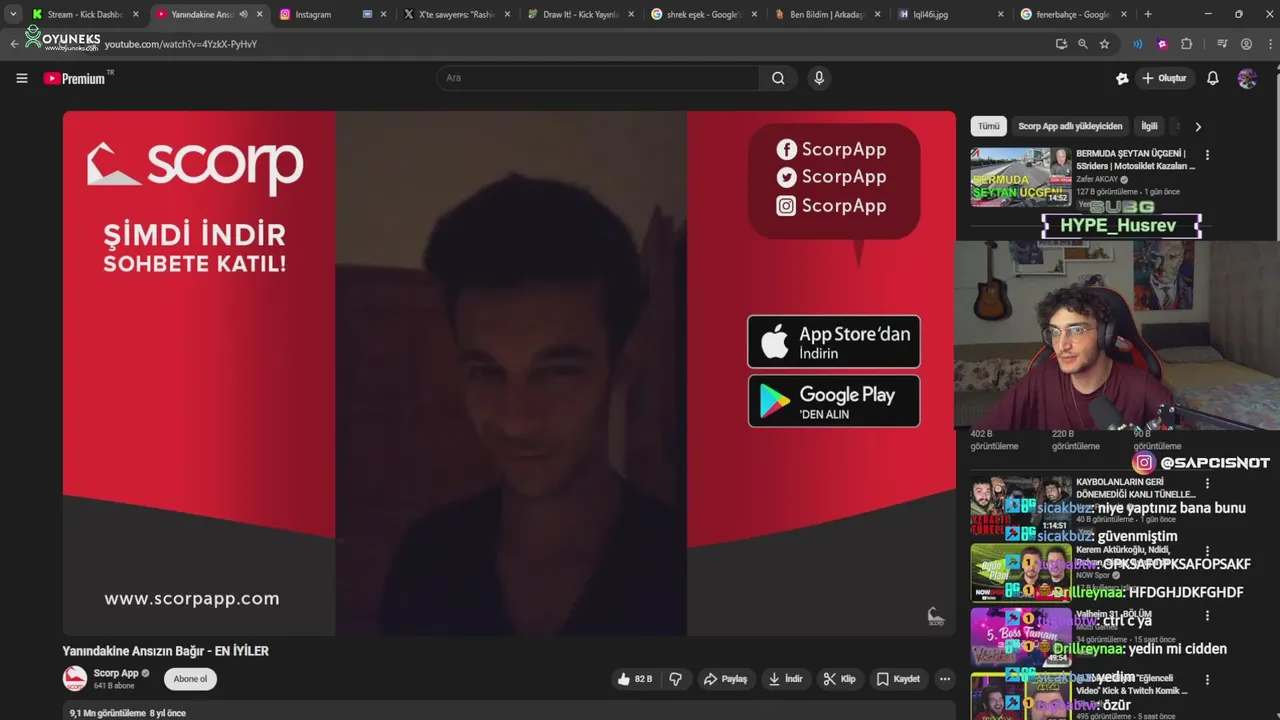Click the blue extension icon in toolbar
This screenshot has height=720, width=1280.
click(x=1137, y=44)
